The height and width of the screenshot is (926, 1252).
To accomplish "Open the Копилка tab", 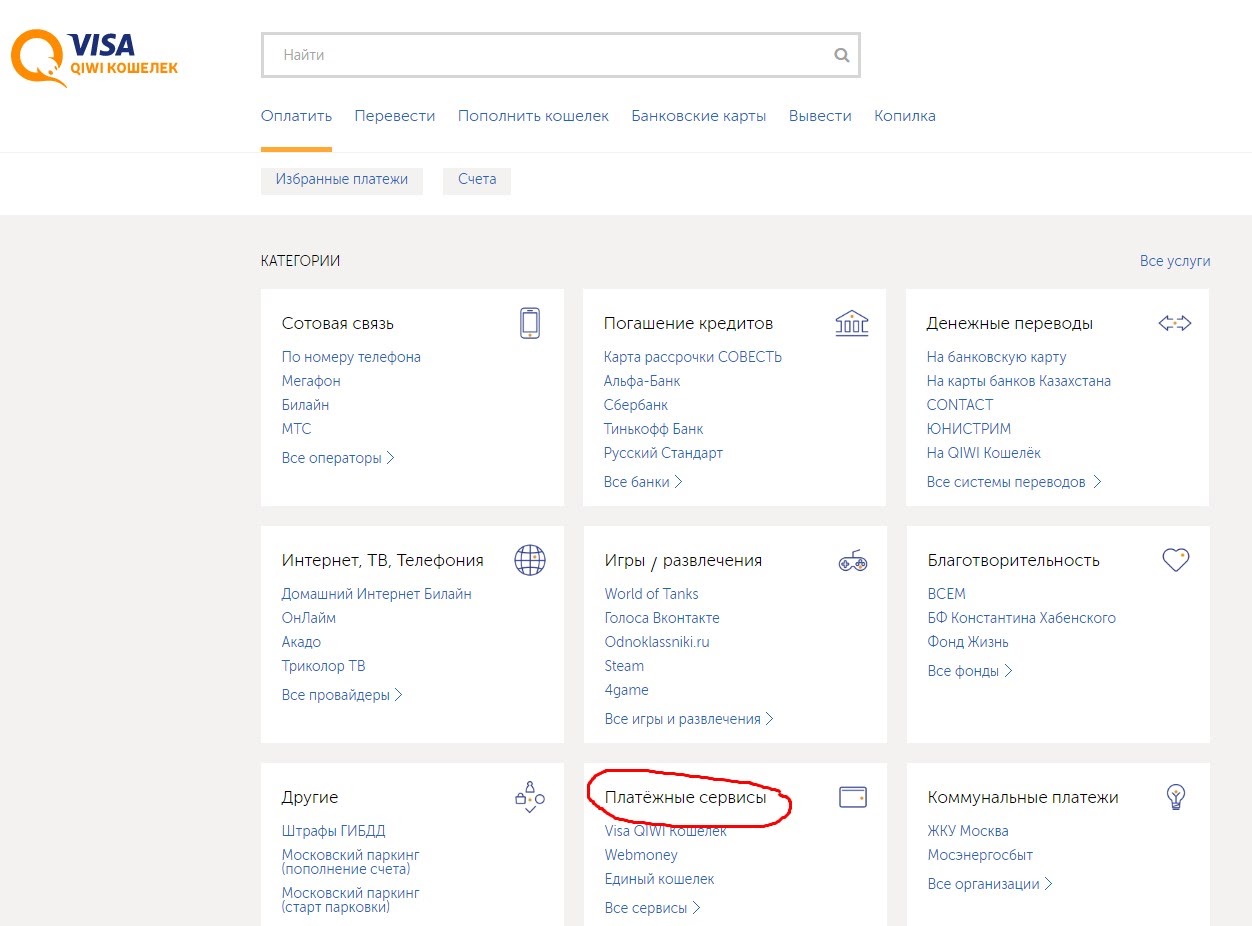I will [905, 116].
